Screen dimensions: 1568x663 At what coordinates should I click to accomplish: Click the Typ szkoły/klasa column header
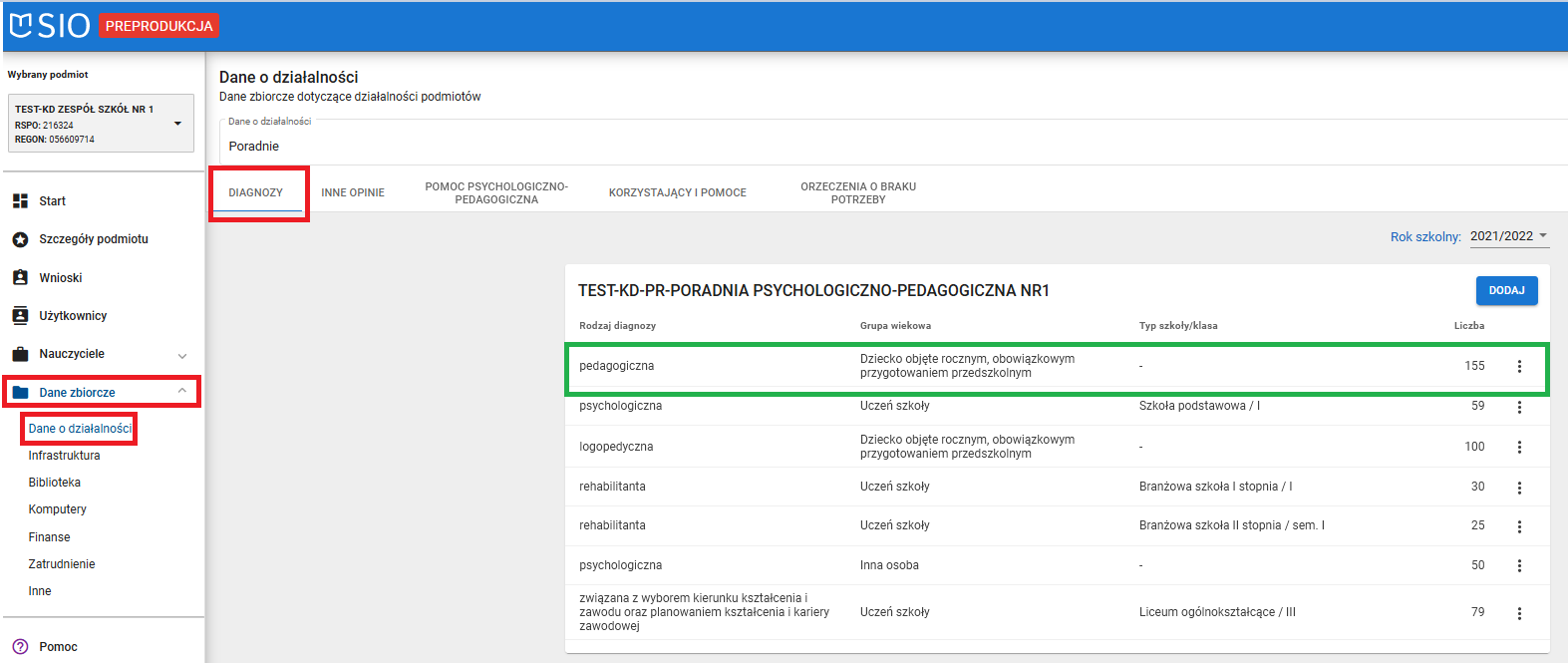click(x=1178, y=326)
